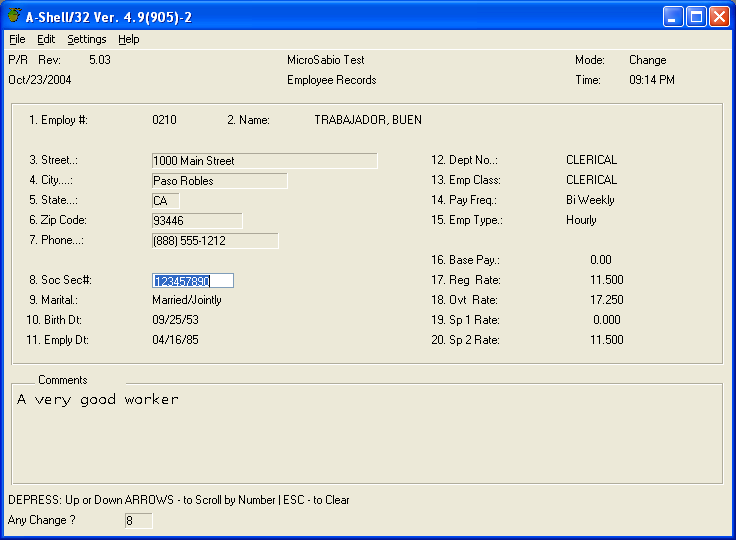Click the A-Shell application icon in title bar
Viewport: 736px width, 540px height.
(14, 16)
